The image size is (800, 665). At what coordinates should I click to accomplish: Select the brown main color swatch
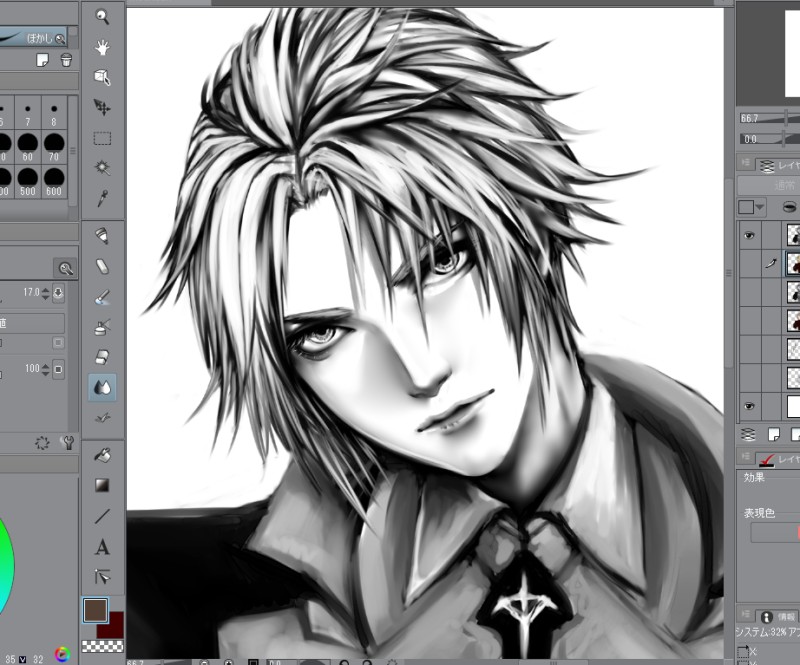95,610
